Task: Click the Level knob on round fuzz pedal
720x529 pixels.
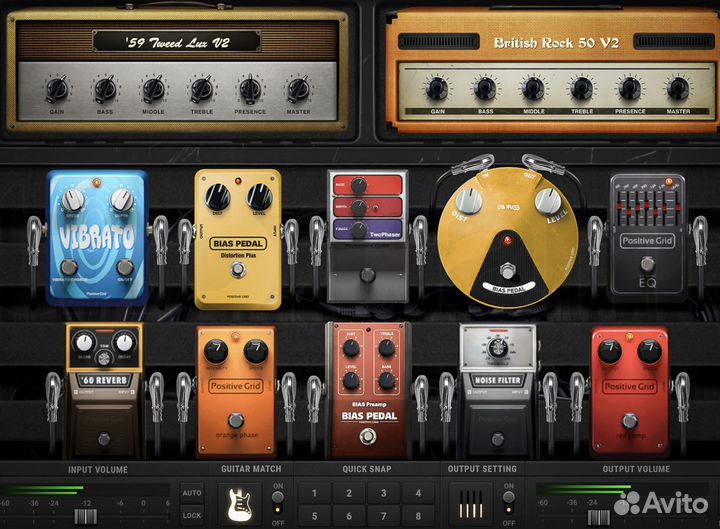Action: [548, 201]
